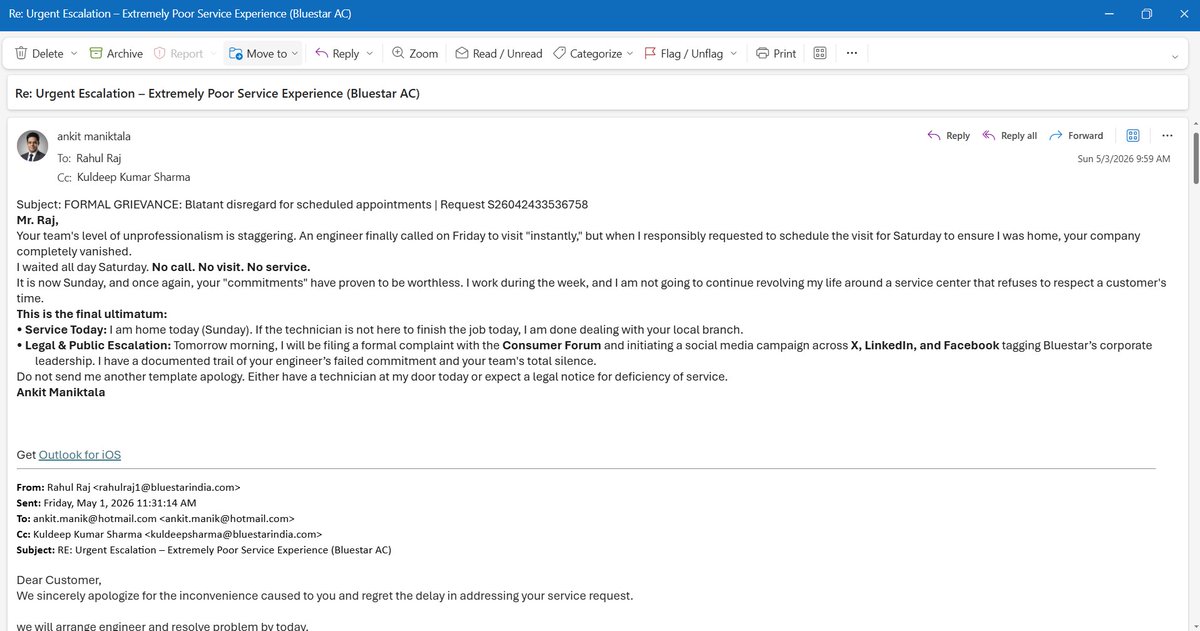This screenshot has width=1200, height=631.
Task: Click the Delete trash icon
Action: coord(21,54)
